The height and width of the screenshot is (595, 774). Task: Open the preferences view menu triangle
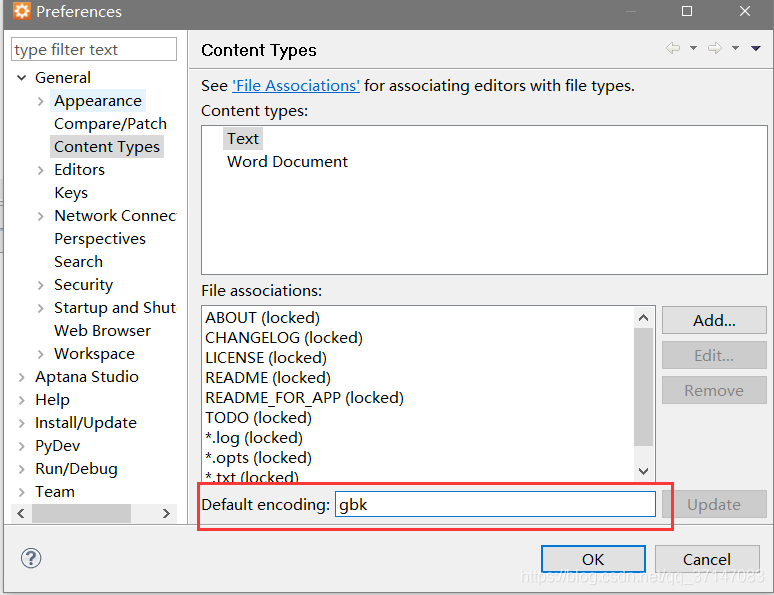pos(755,48)
